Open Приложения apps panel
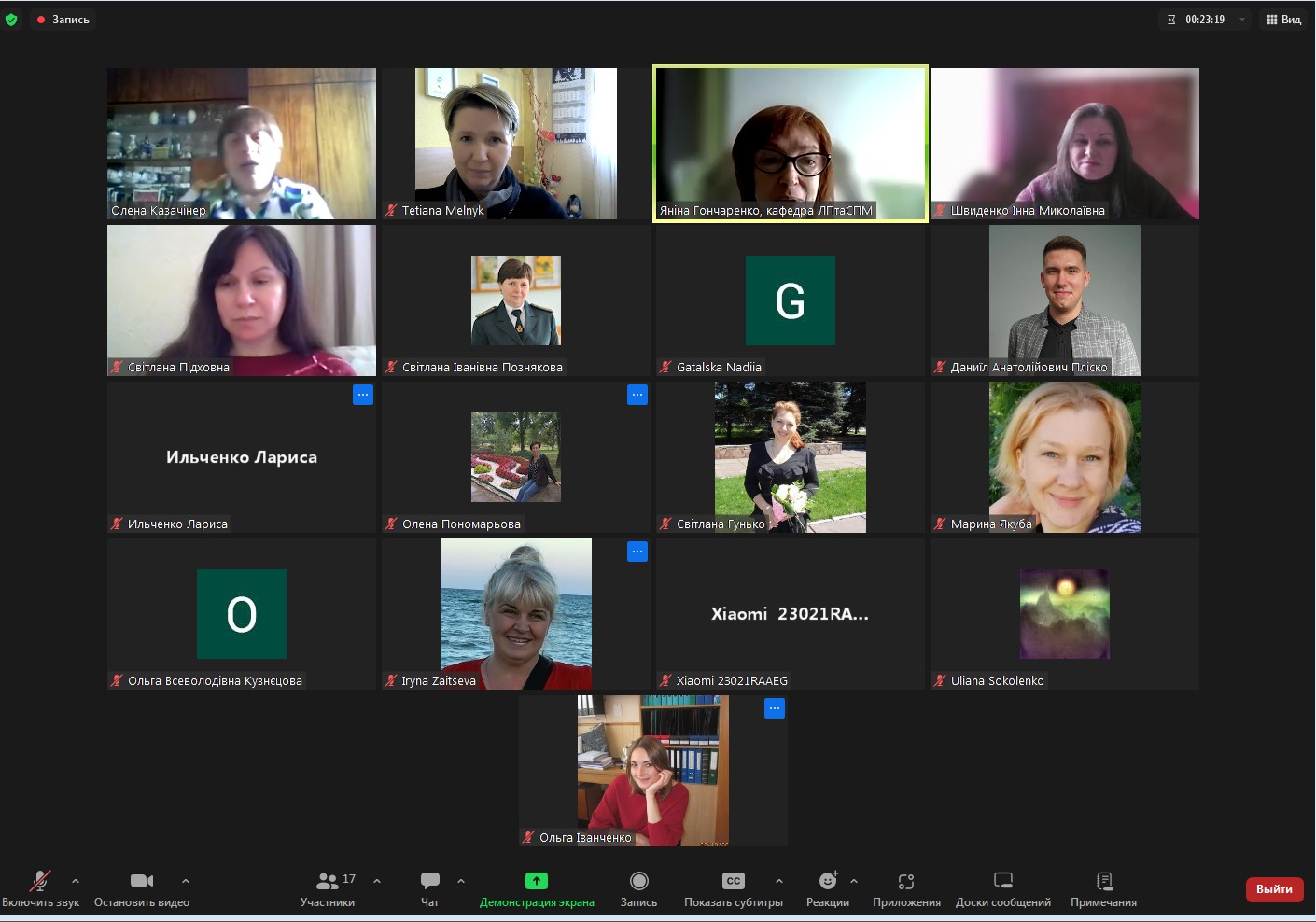The height and width of the screenshot is (922, 1316). pos(906,887)
